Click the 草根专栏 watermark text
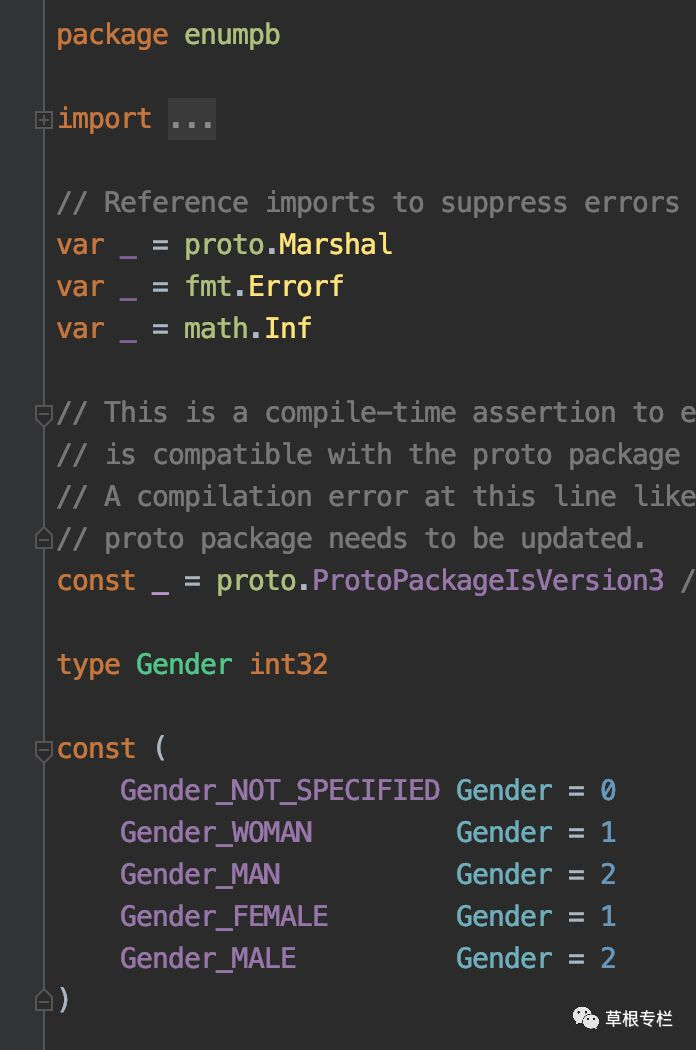The image size is (696, 1050). [x=638, y=1019]
